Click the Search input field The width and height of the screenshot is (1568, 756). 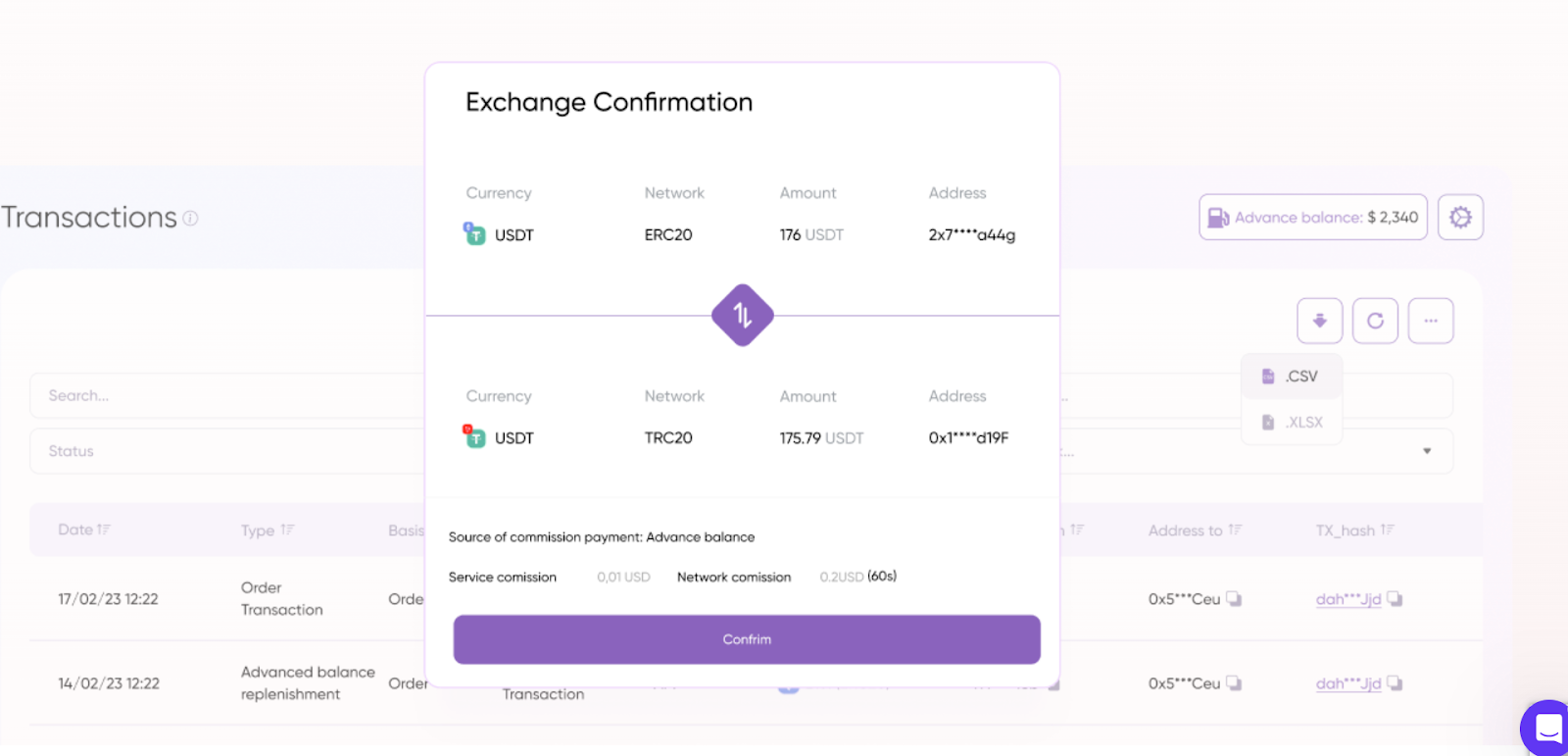pos(225,395)
